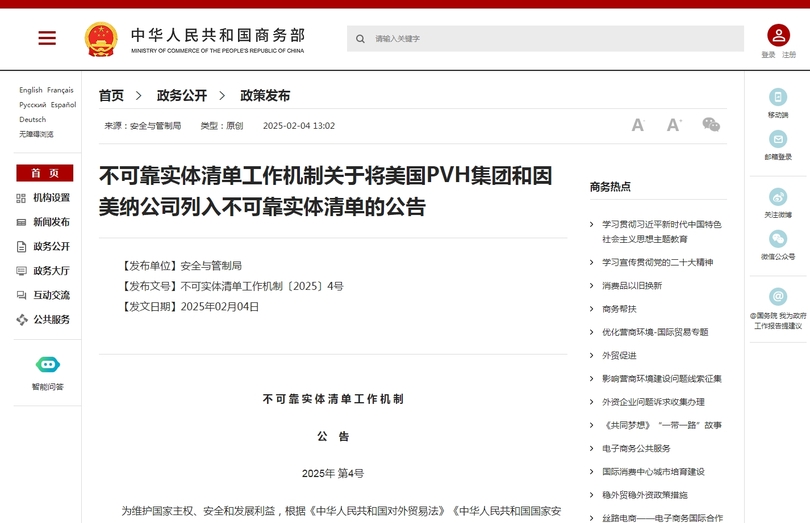Open 外资企业问题诉求收集办理 link
The width and height of the screenshot is (810, 523).
click(x=653, y=402)
